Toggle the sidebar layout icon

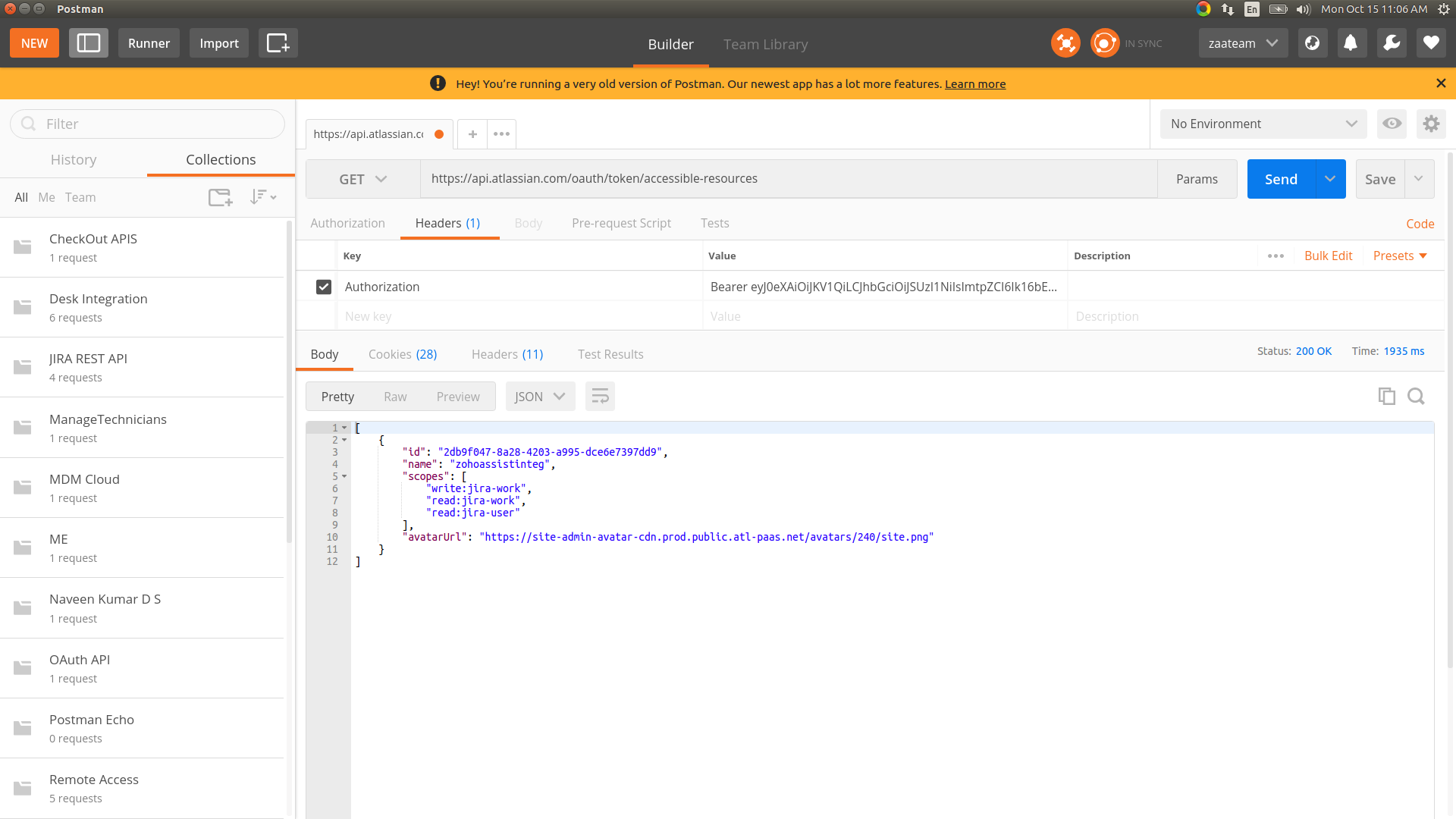coord(88,43)
